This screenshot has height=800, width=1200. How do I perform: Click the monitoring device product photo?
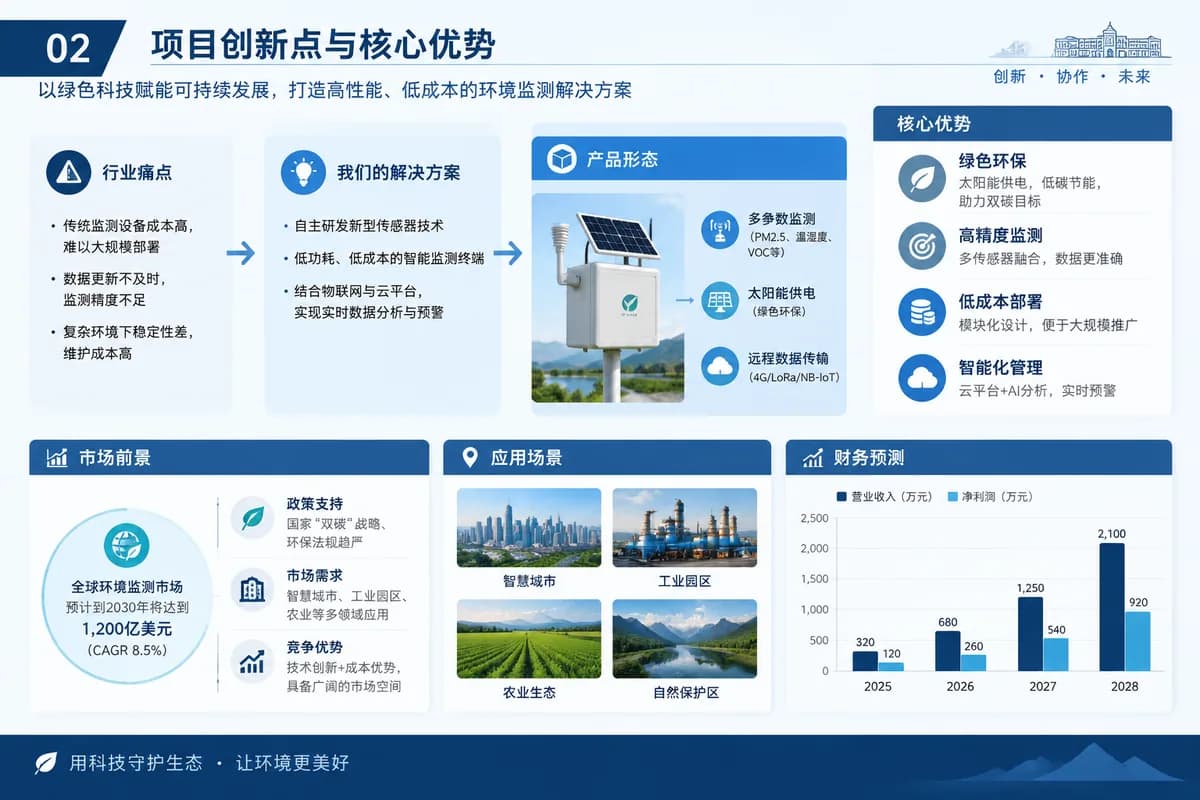tap(608, 298)
